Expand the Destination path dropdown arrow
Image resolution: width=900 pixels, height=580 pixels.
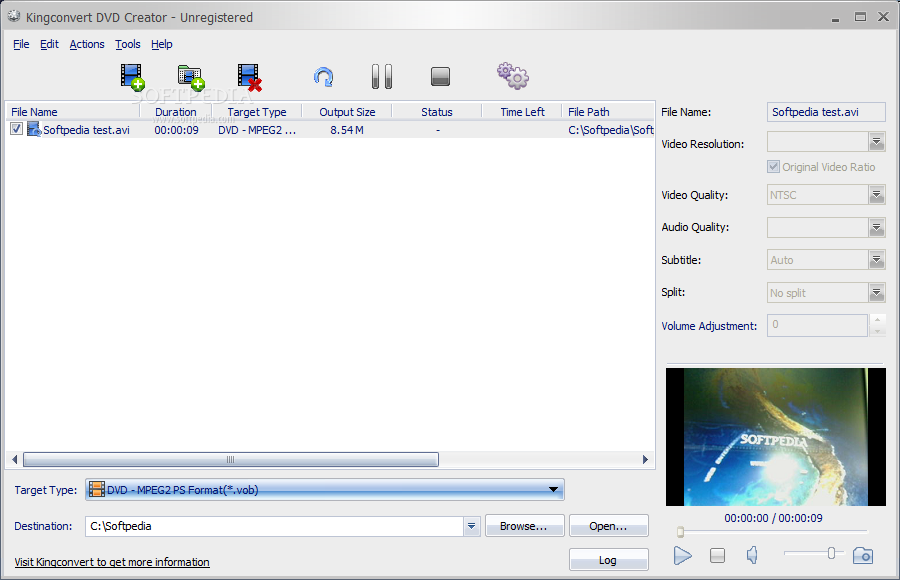pyautogui.click(x=471, y=526)
